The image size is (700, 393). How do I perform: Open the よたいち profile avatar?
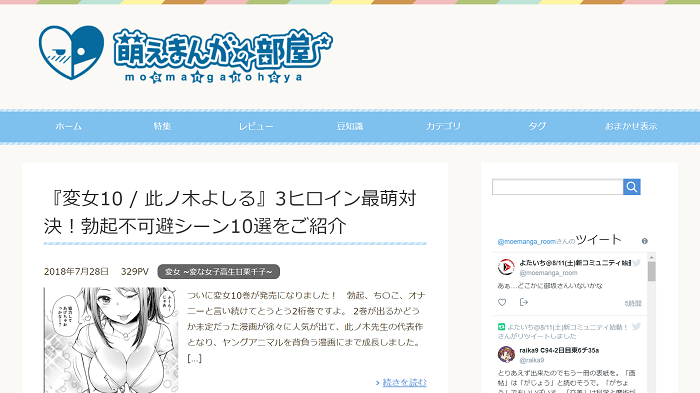click(x=506, y=267)
